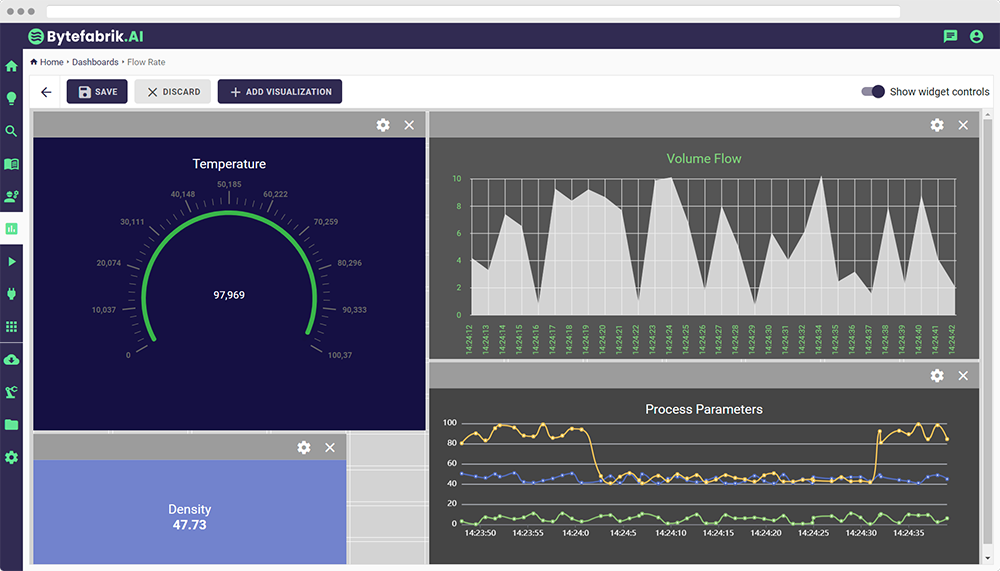Click Home in the breadcrumb
Viewport: 1000px width, 571px height.
click(51, 62)
